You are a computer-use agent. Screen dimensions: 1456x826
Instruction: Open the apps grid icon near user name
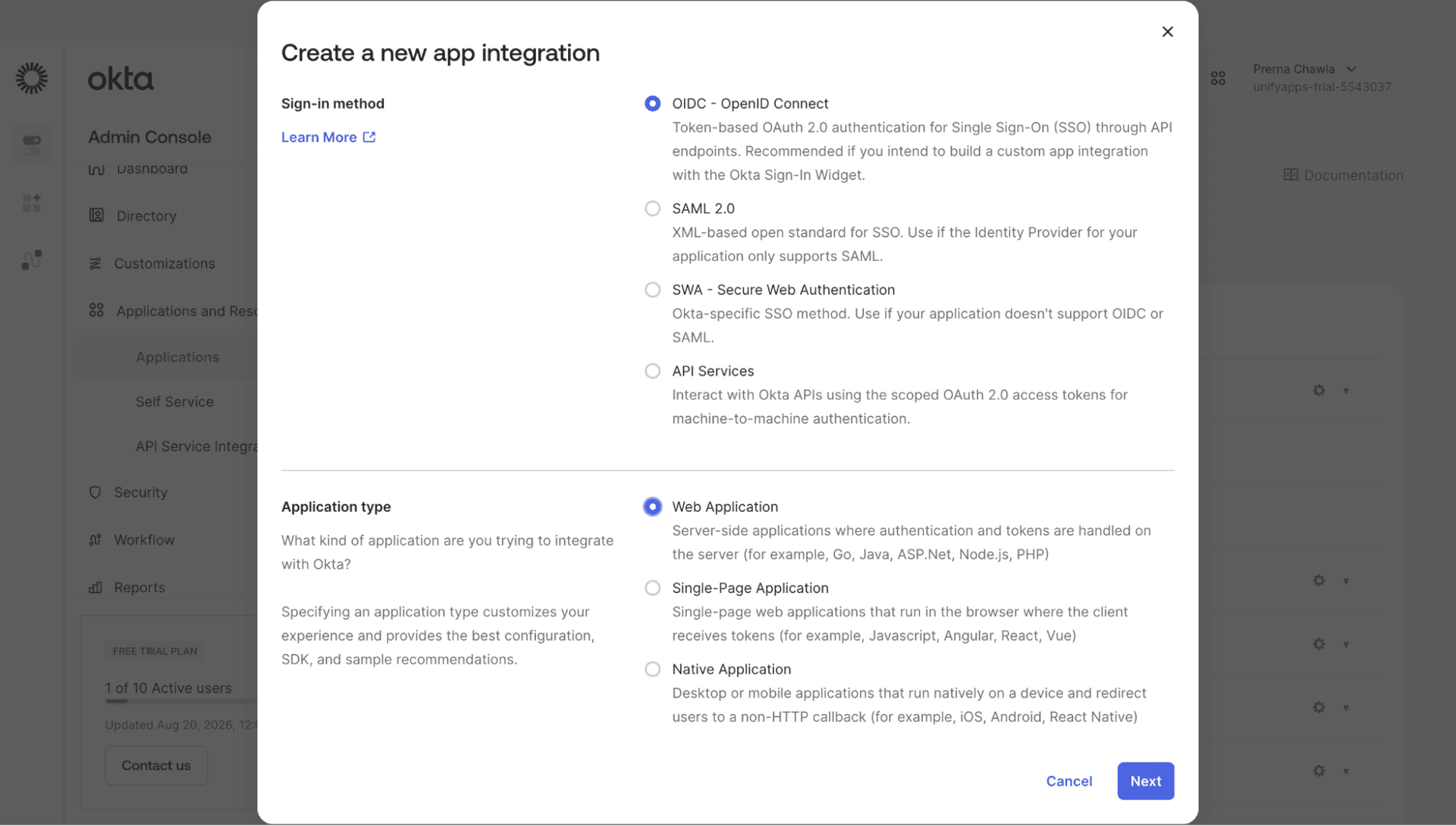[1218, 78]
